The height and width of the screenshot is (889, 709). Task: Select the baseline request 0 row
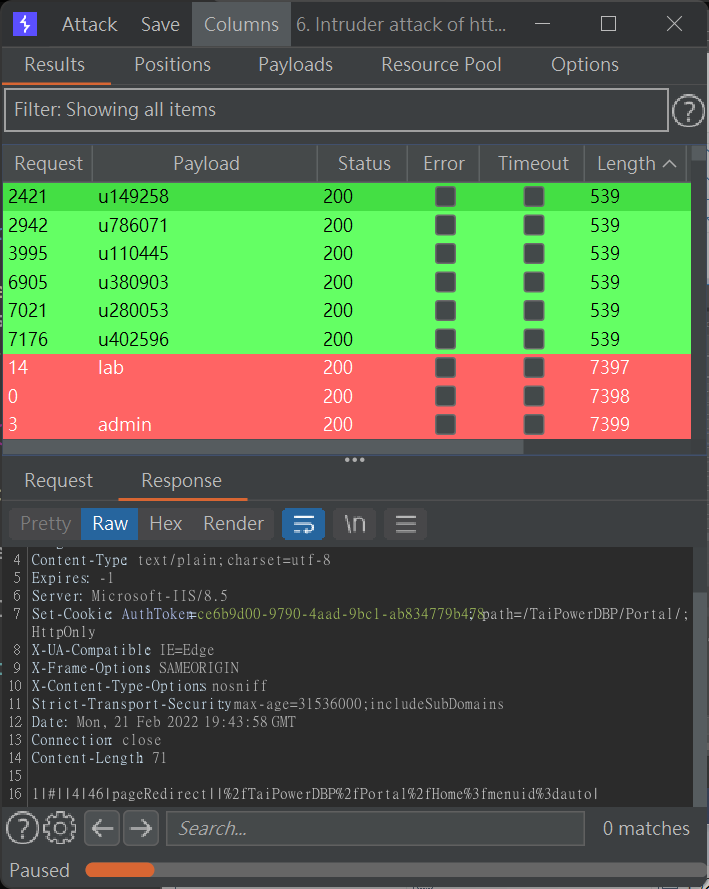click(347, 396)
